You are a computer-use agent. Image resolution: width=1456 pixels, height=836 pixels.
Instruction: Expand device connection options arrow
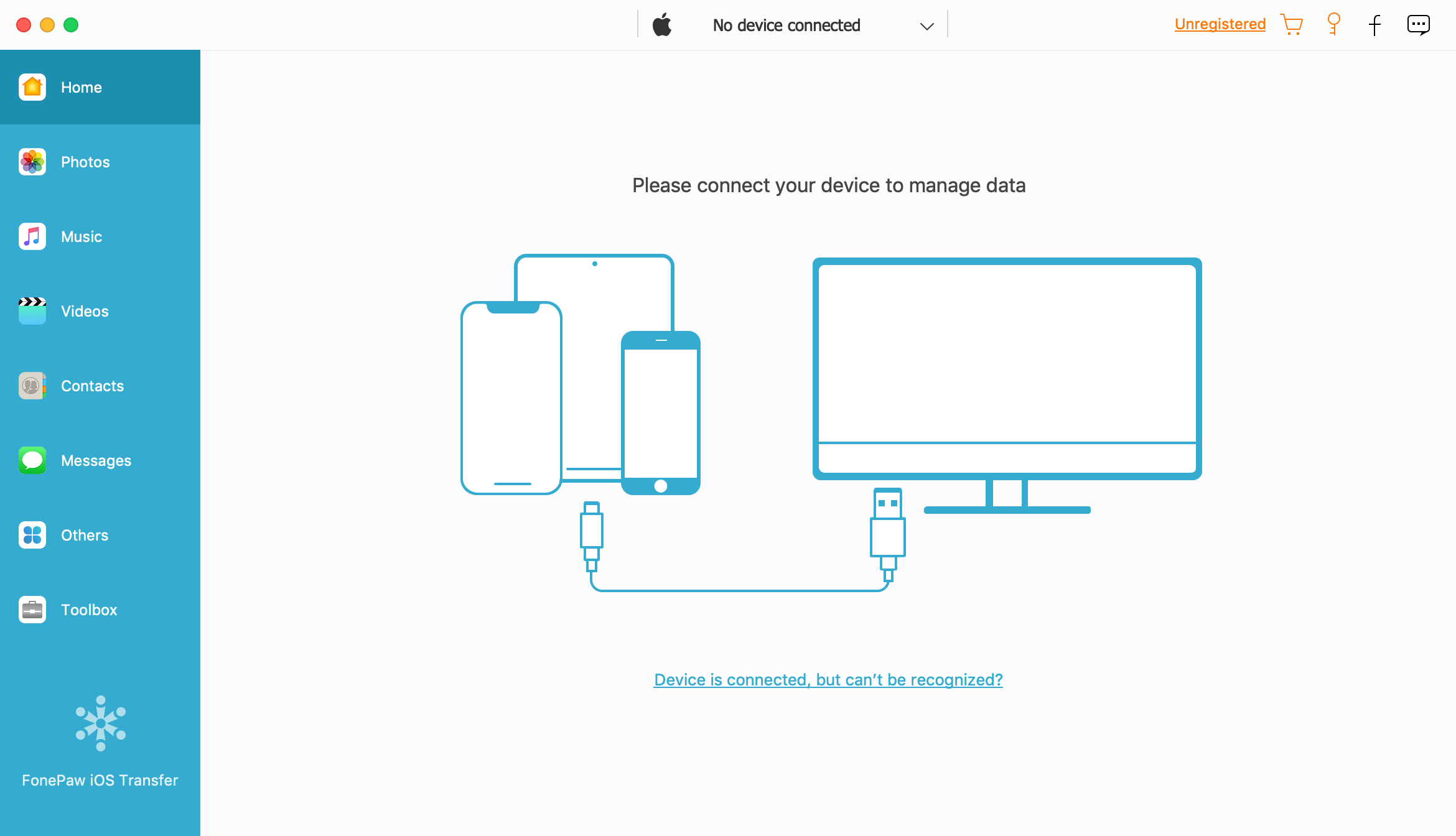tap(926, 25)
